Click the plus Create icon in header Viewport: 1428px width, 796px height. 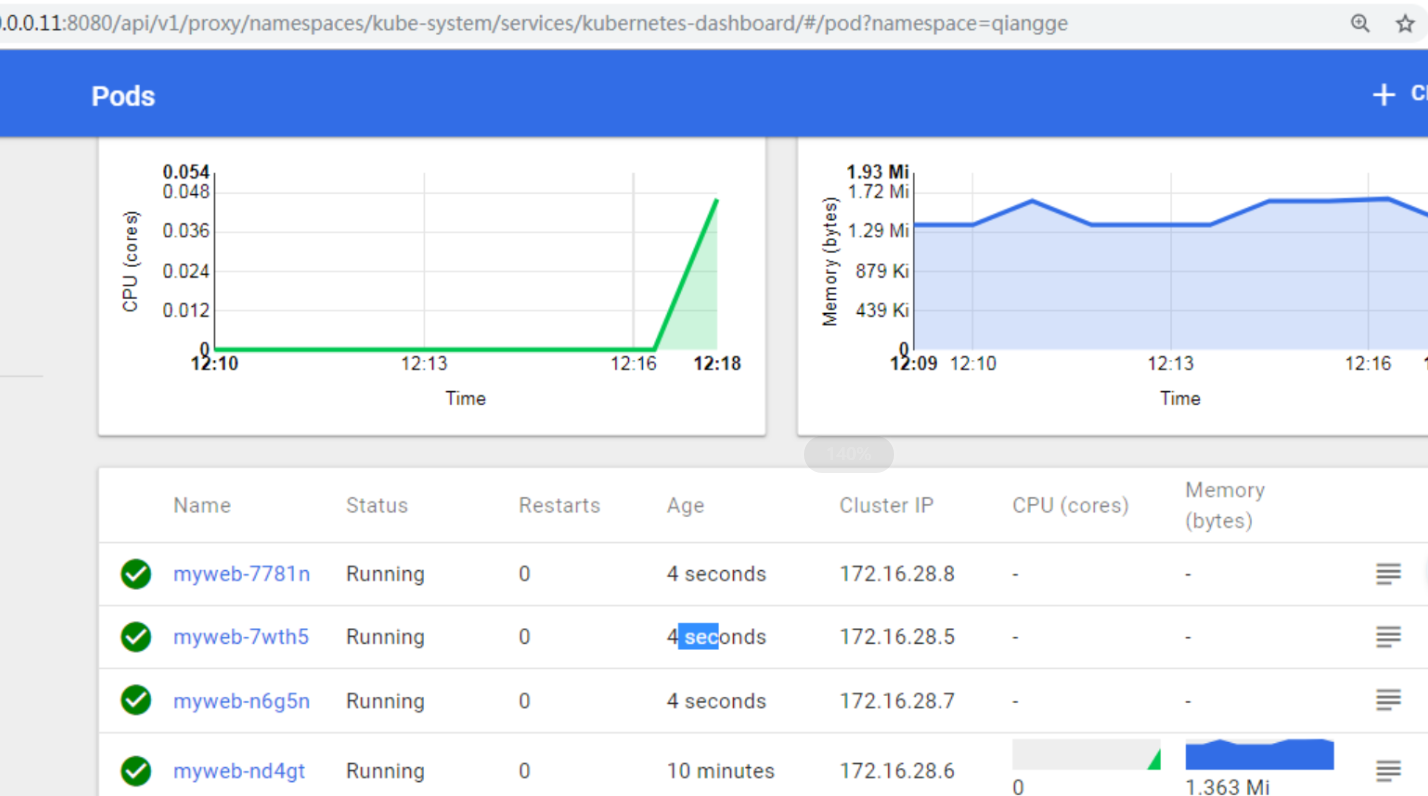tap(1384, 95)
